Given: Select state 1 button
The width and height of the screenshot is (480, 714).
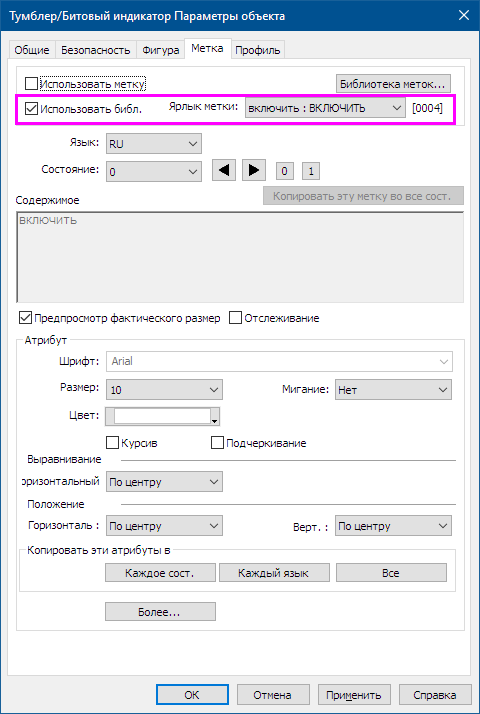Looking at the screenshot, I should point(311,171).
